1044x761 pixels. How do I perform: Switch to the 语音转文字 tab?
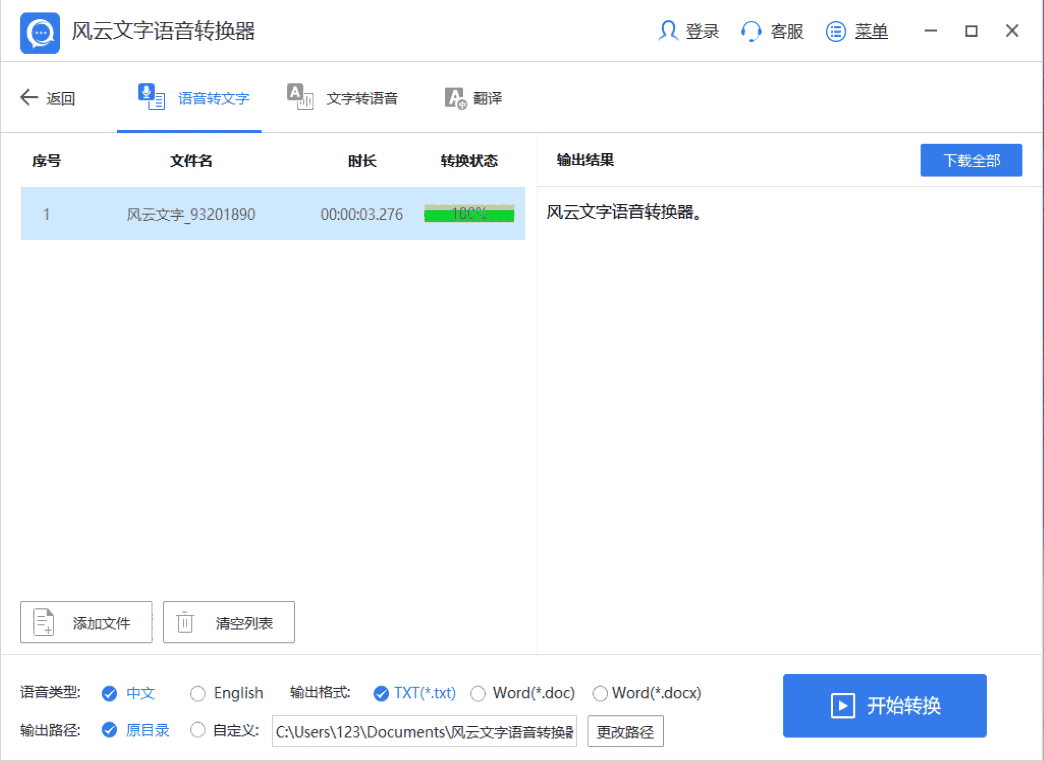[x=213, y=98]
